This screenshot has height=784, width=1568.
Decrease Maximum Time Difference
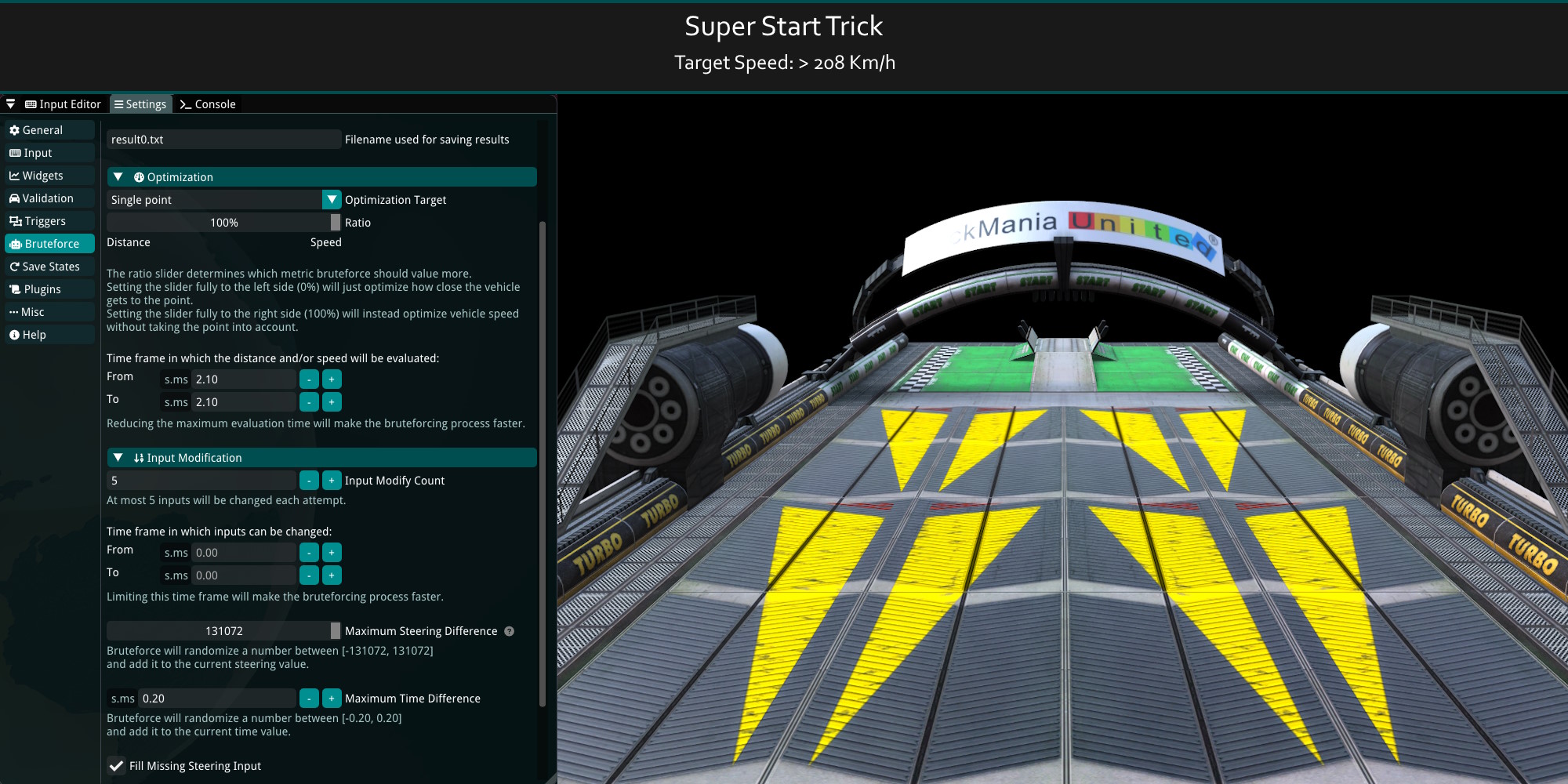point(310,699)
